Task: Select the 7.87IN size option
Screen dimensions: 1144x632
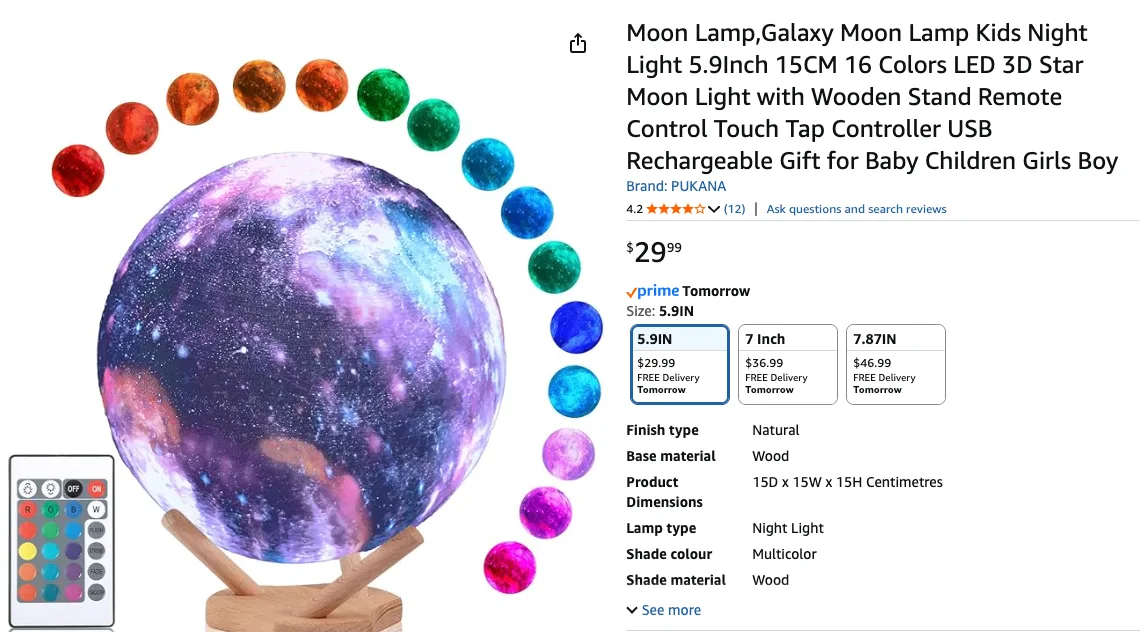Action: [x=895, y=364]
